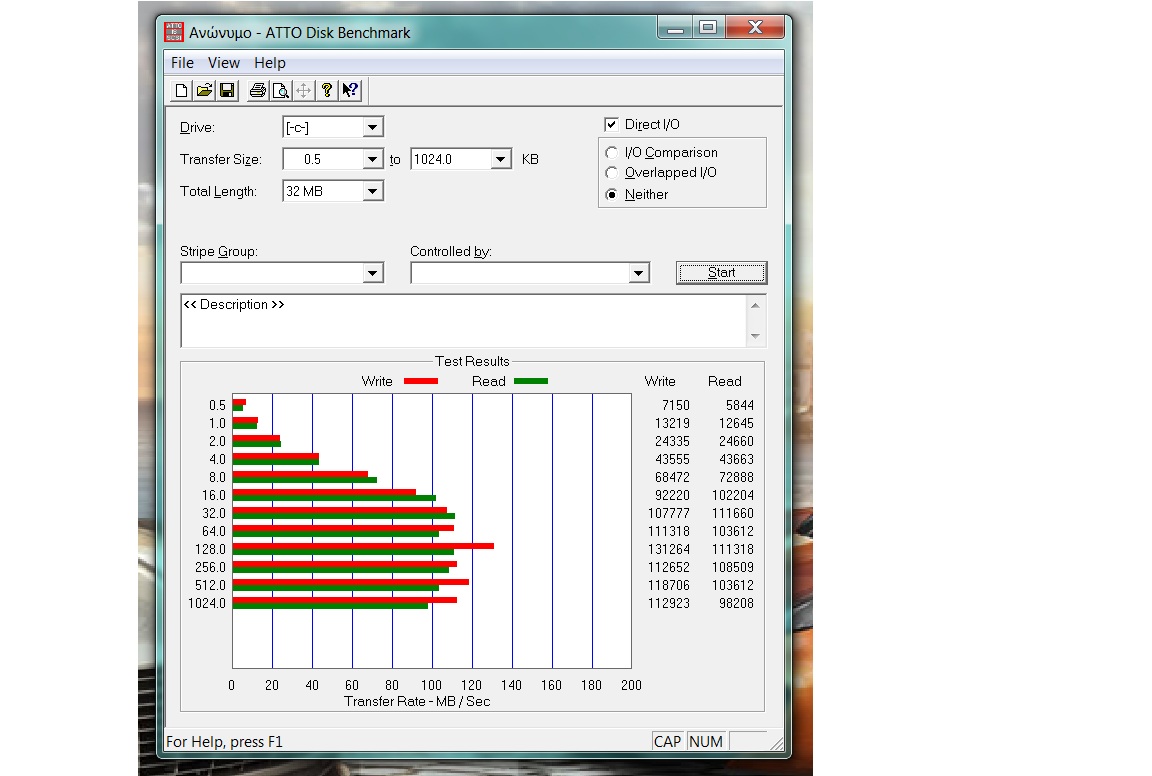
Task: Click the read value 5844
Action: click(740, 406)
